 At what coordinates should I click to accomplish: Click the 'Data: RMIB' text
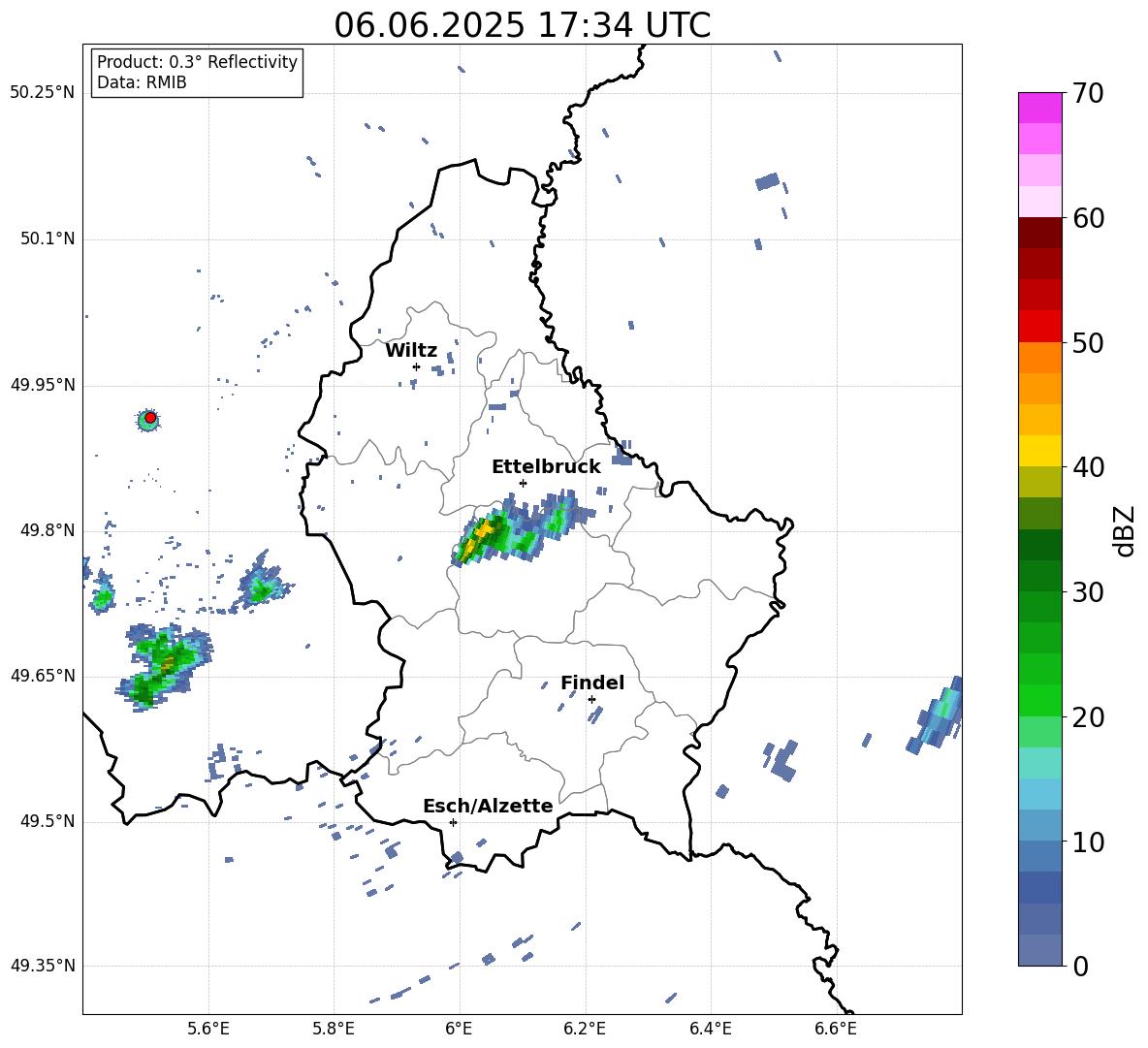coord(142,82)
